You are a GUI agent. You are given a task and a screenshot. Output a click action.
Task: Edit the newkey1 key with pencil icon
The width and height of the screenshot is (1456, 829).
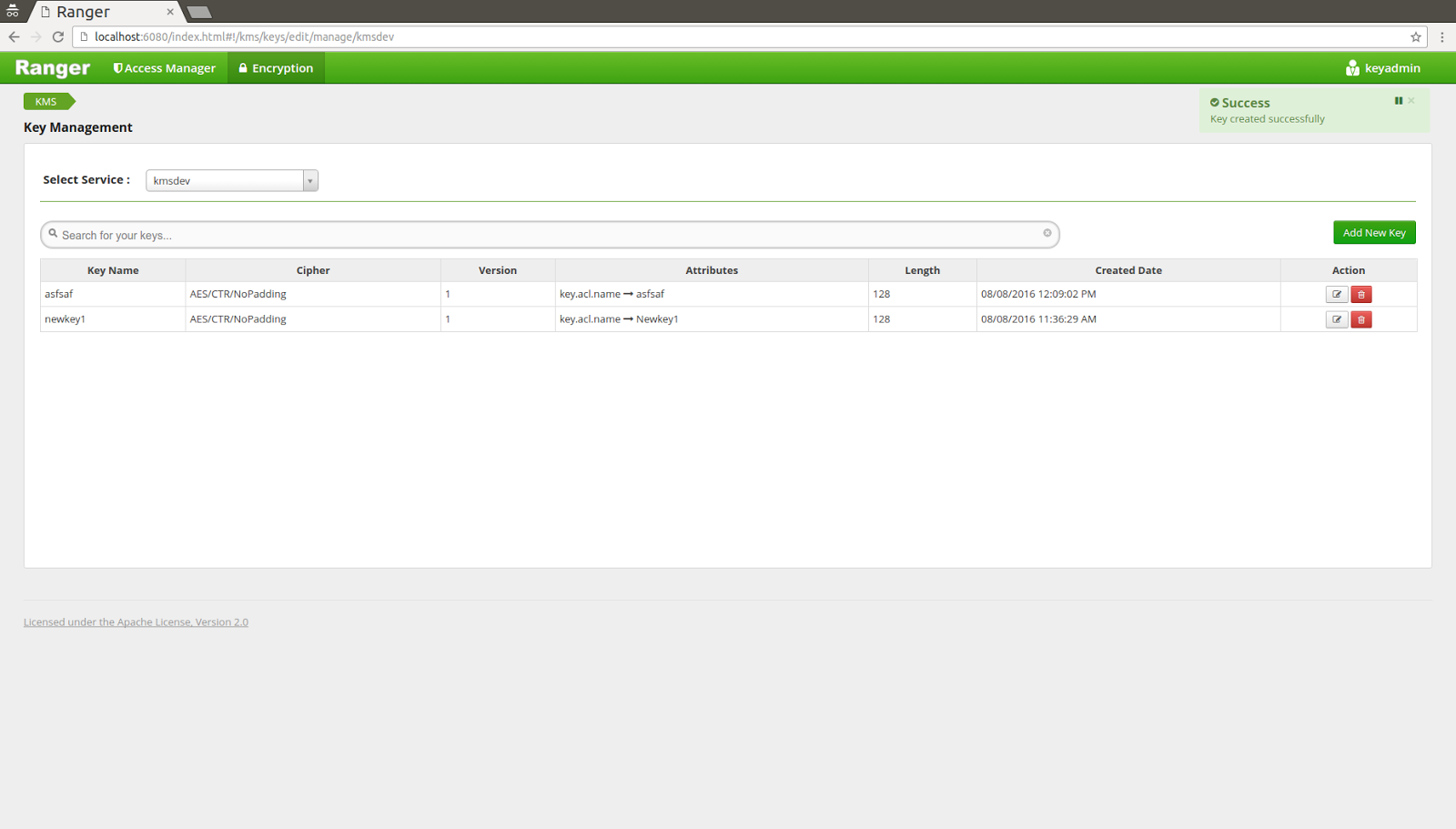pyautogui.click(x=1336, y=319)
